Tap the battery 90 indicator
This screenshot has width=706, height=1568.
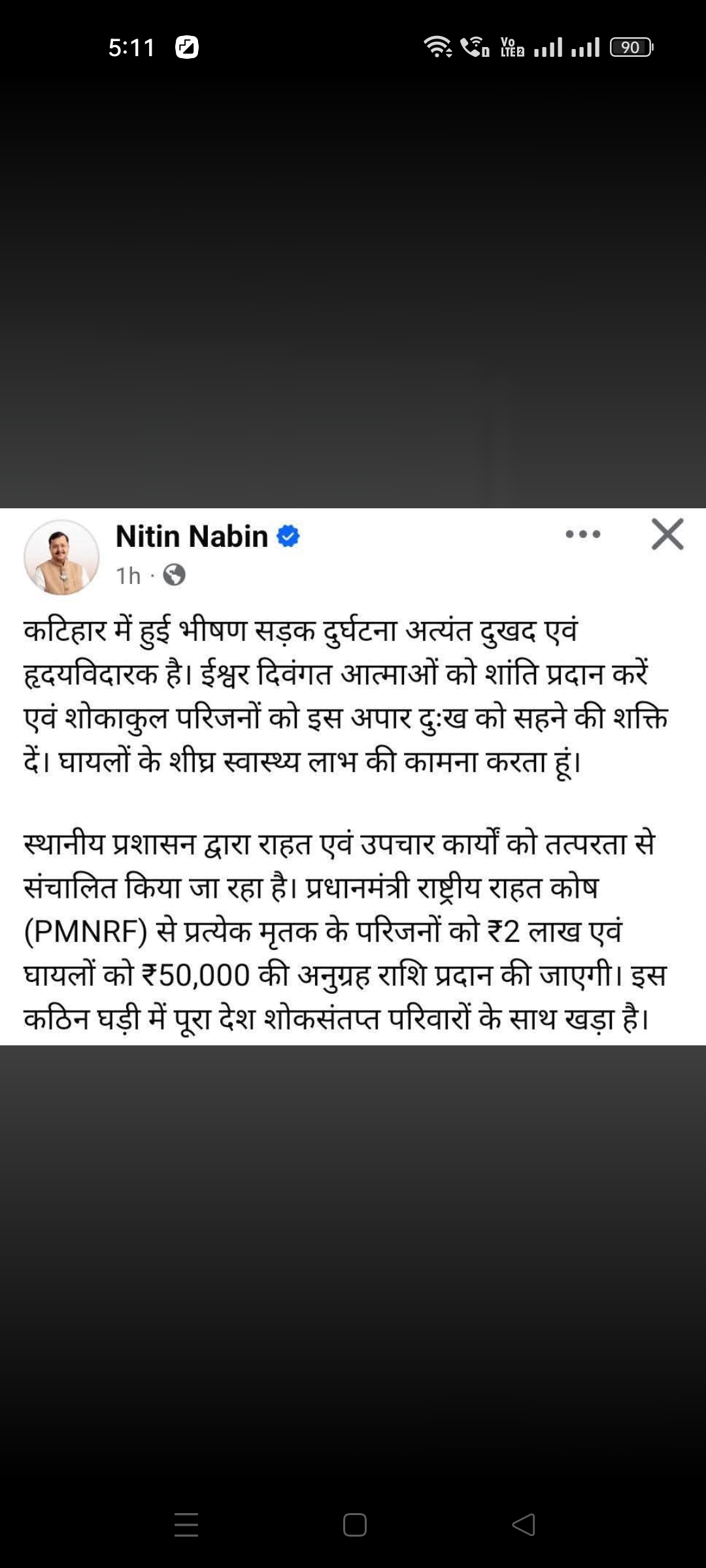click(631, 47)
